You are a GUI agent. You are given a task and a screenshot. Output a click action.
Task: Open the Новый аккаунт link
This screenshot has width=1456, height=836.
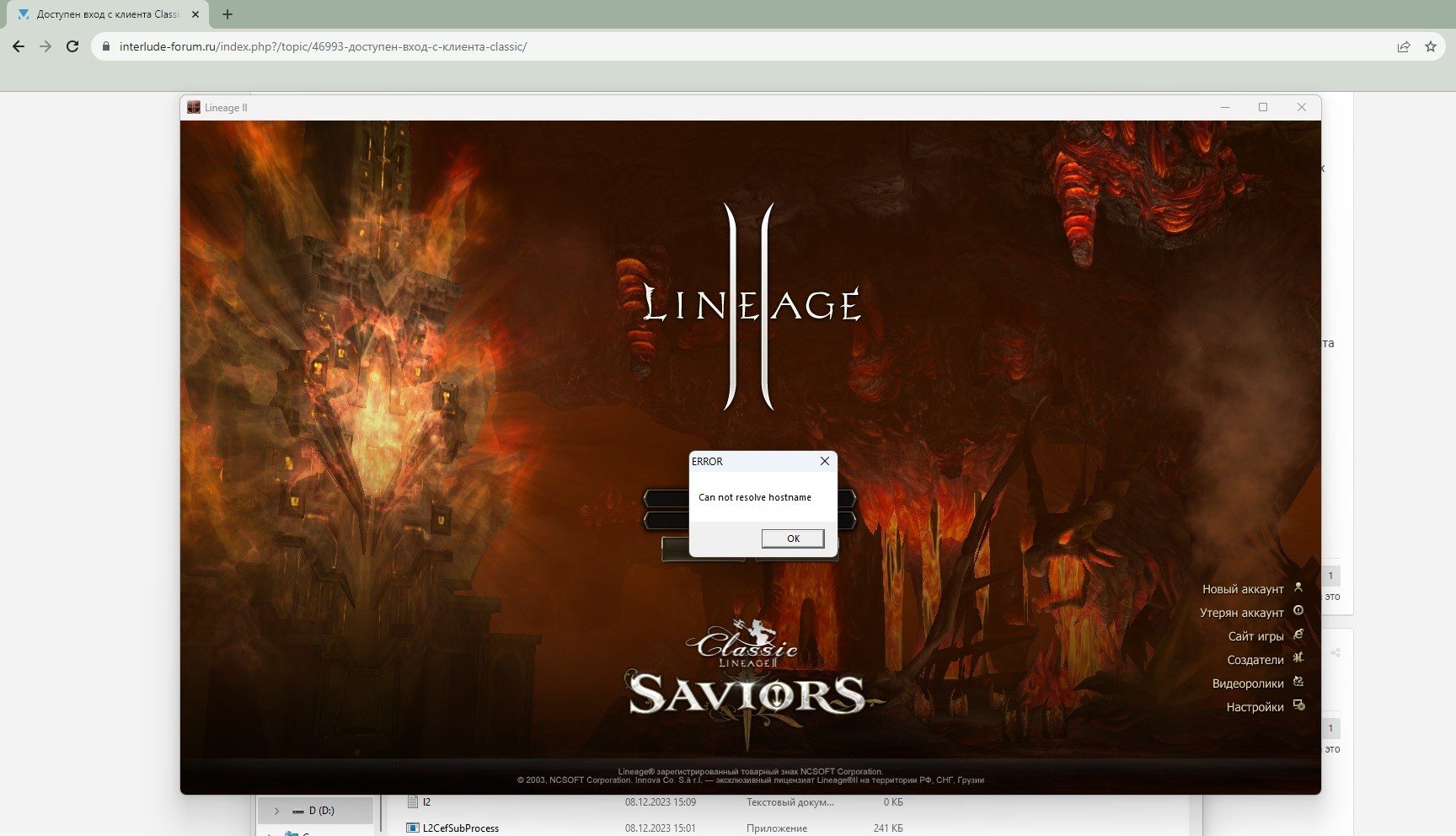[x=1243, y=589]
